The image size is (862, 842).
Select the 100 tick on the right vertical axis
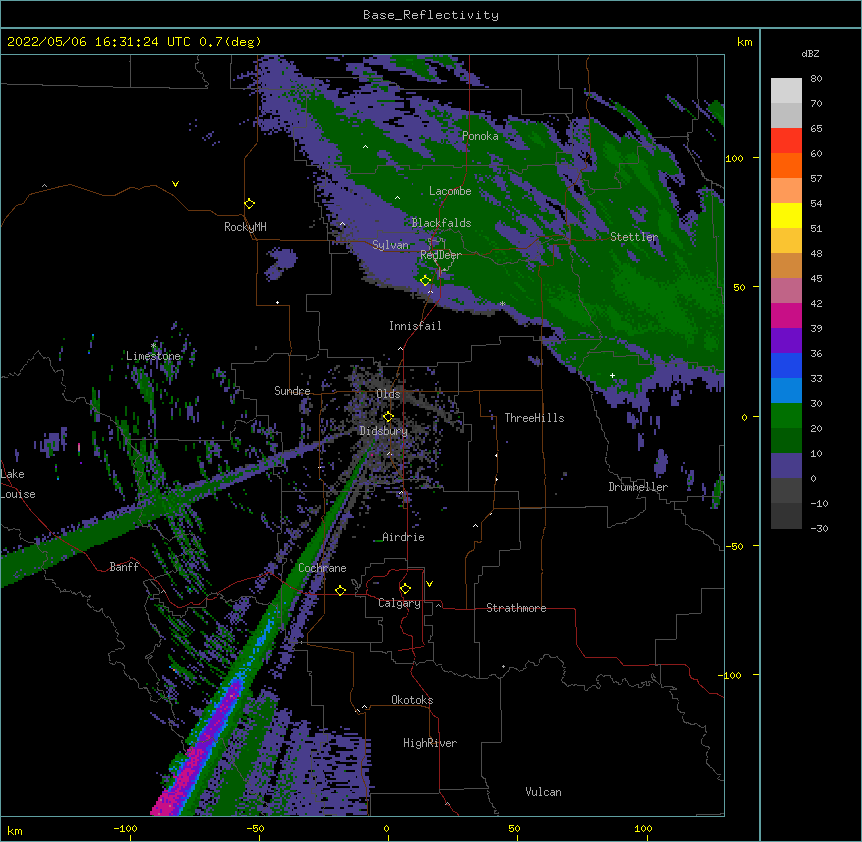(x=734, y=158)
